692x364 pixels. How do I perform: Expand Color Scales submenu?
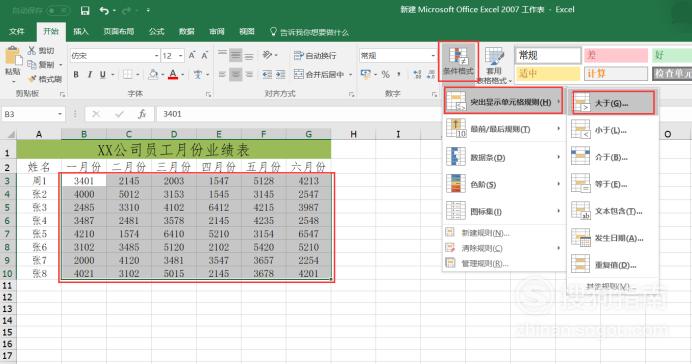(x=504, y=184)
